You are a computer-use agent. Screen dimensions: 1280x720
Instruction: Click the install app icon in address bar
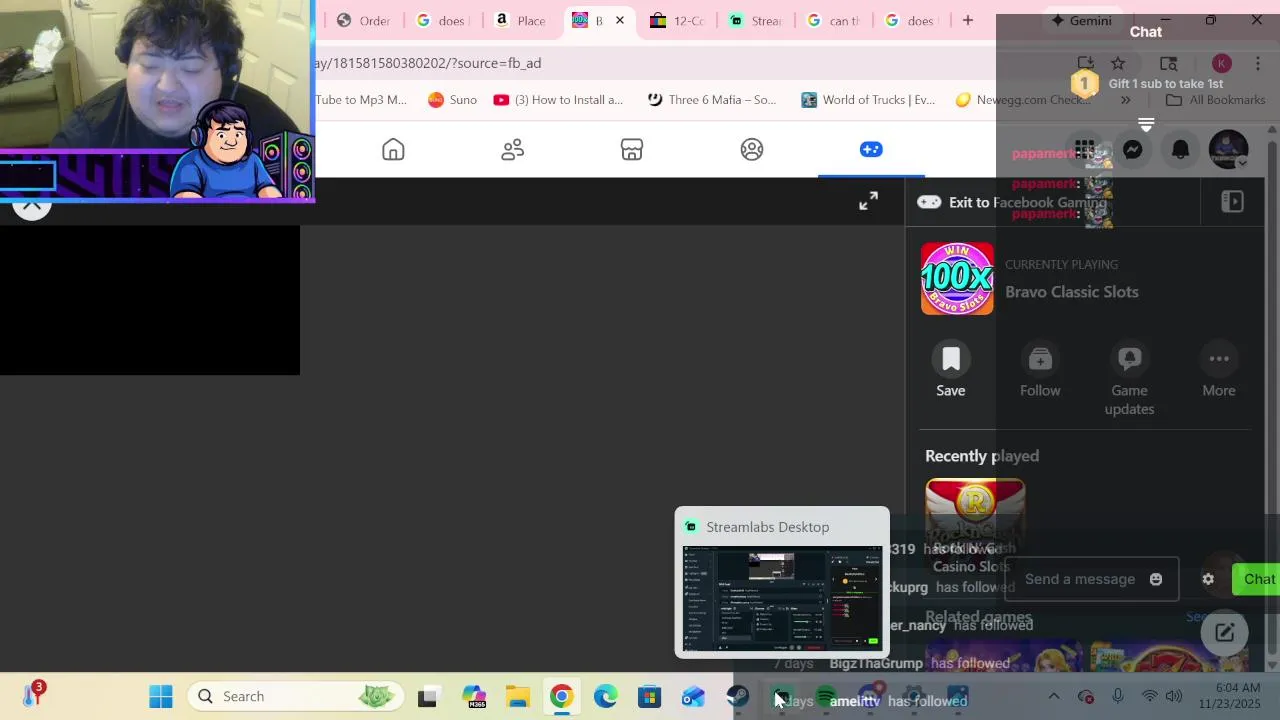coord(1085,63)
